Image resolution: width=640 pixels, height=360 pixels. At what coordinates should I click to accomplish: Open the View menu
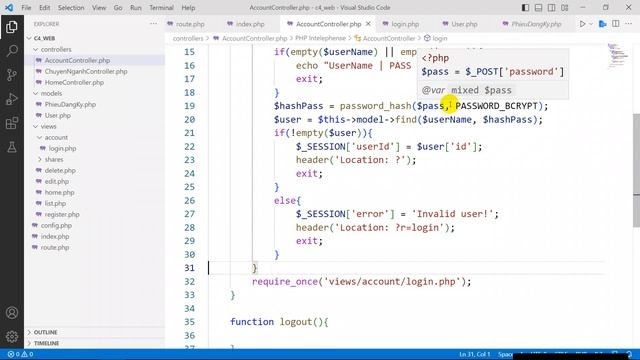(x=99, y=8)
